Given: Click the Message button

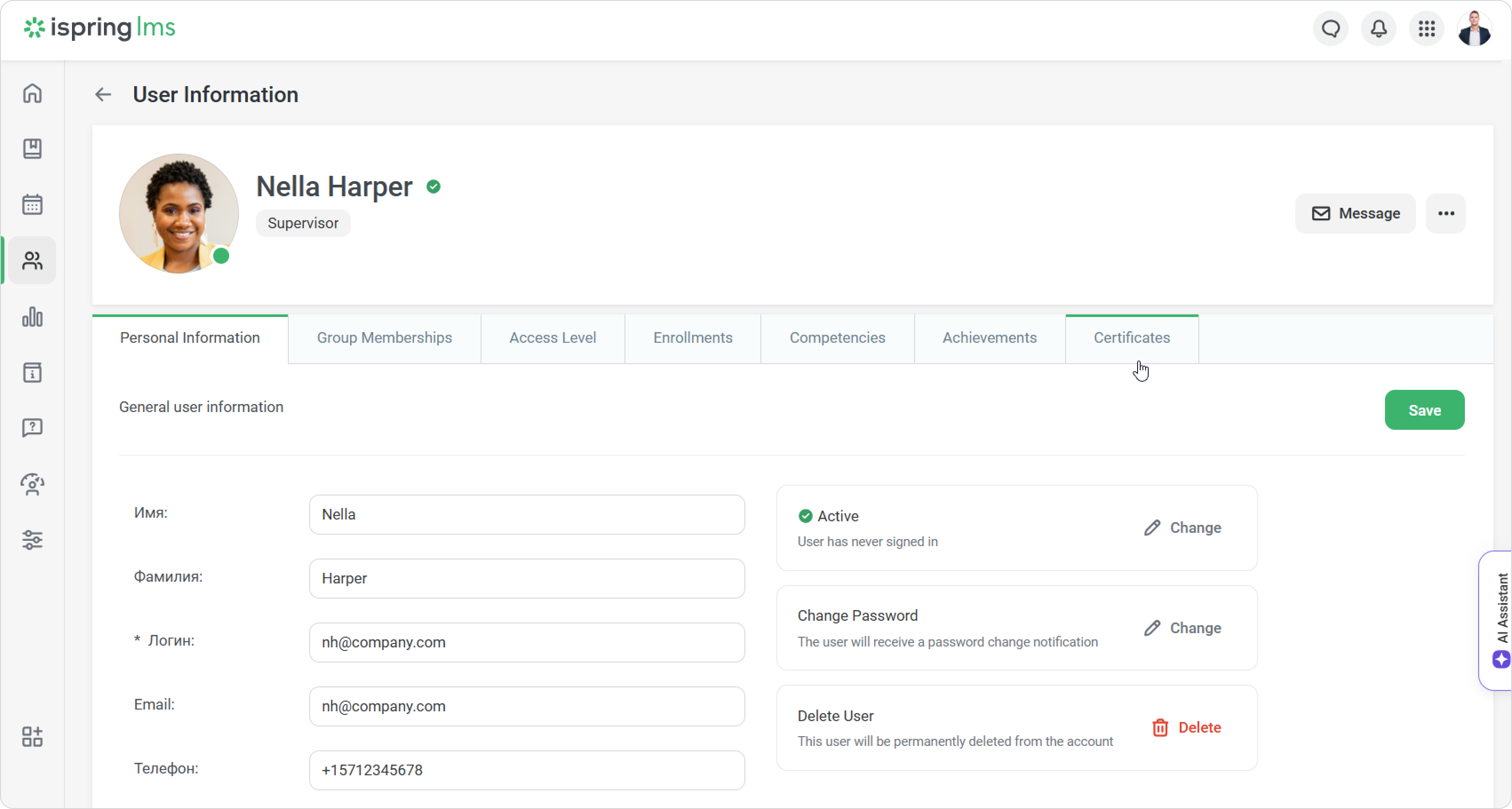Looking at the screenshot, I should (x=1355, y=214).
